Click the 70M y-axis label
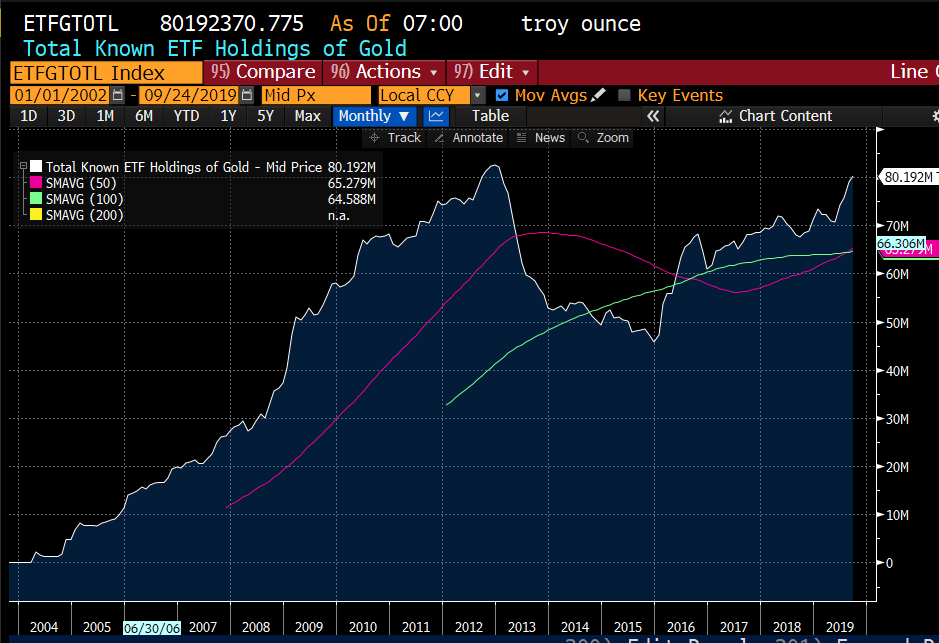This screenshot has width=939, height=643. click(897, 226)
